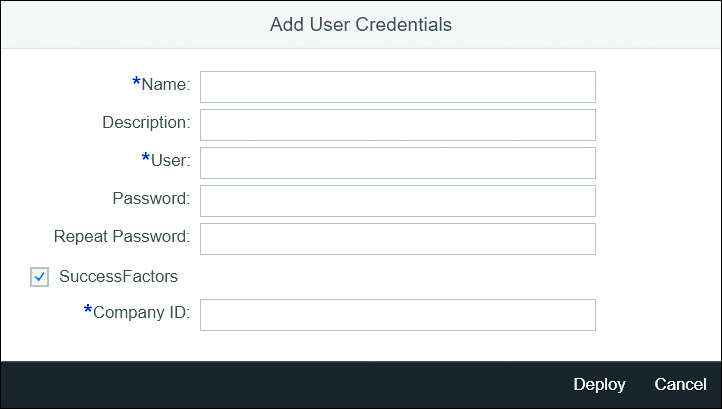Click the Company ID label
The image size is (722, 409).
141,313
